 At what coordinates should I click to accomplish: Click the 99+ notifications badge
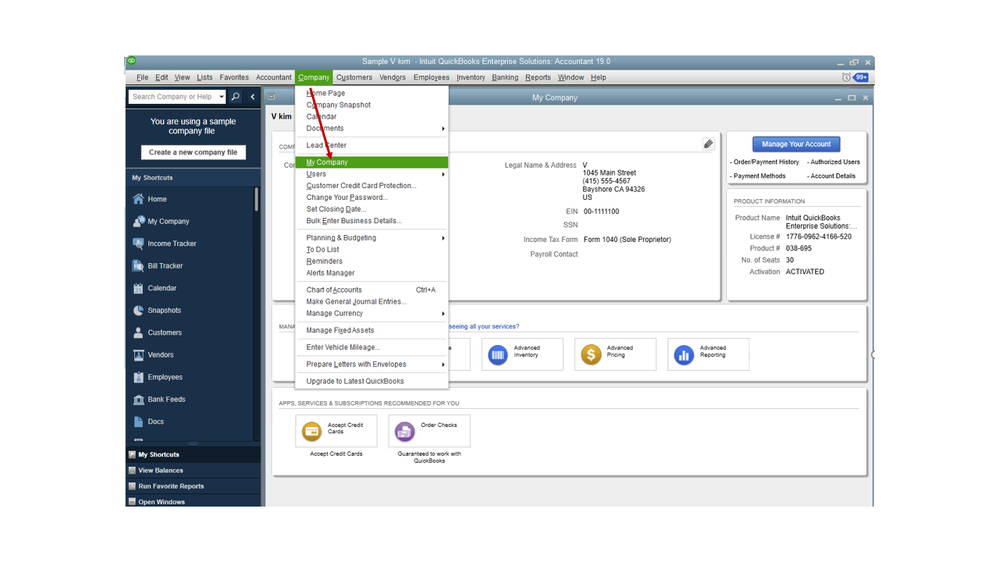pyautogui.click(x=861, y=77)
